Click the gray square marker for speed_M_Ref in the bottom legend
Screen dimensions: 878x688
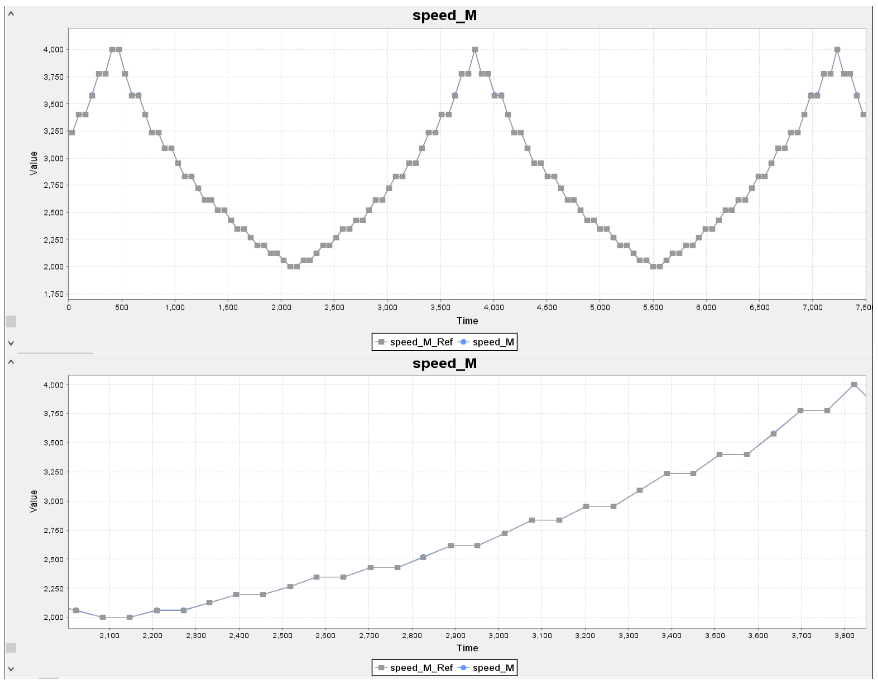pos(382,668)
